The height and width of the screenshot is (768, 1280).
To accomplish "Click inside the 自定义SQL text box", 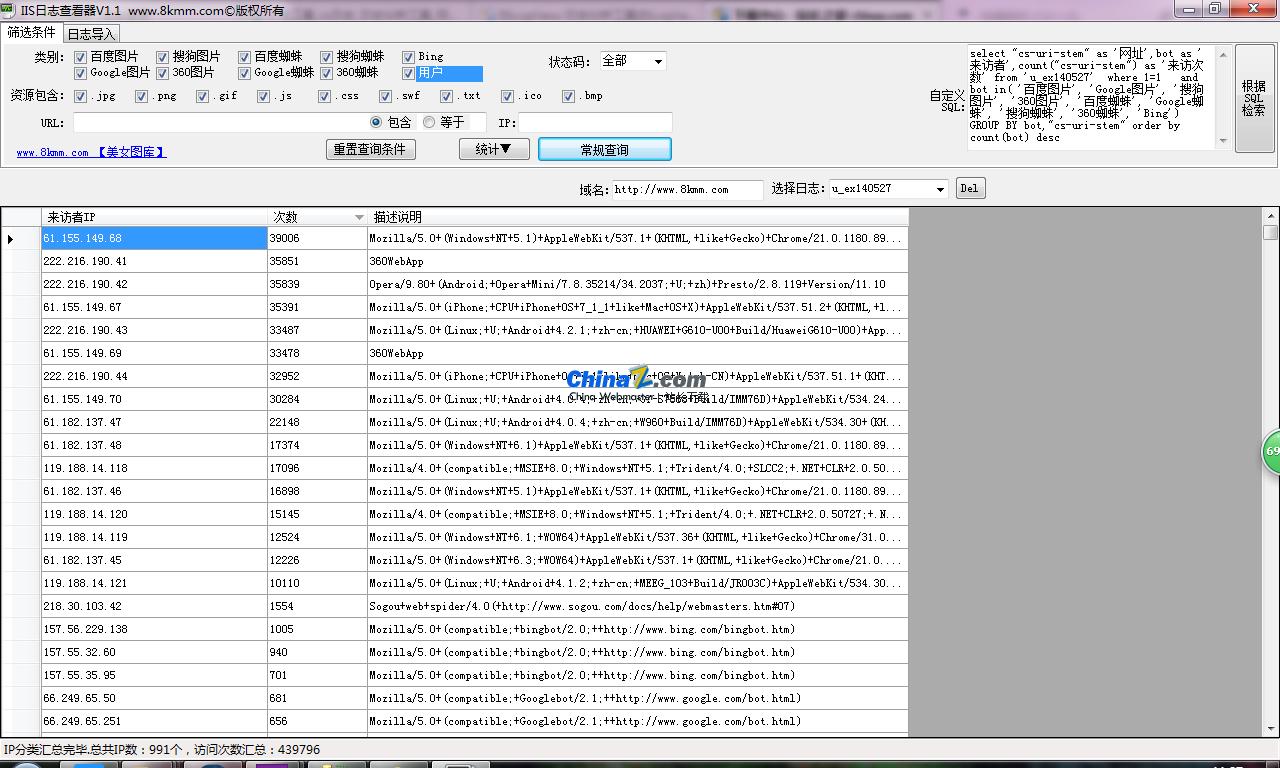I will tap(1090, 96).
